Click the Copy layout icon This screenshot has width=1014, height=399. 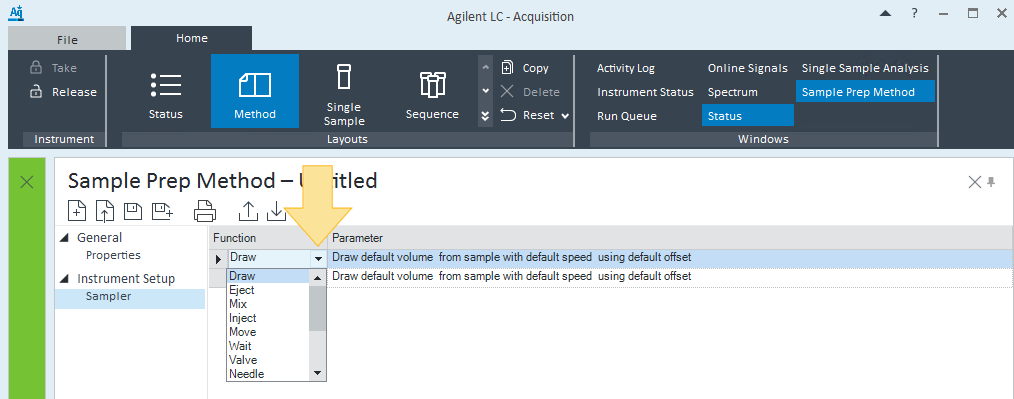coord(525,68)
